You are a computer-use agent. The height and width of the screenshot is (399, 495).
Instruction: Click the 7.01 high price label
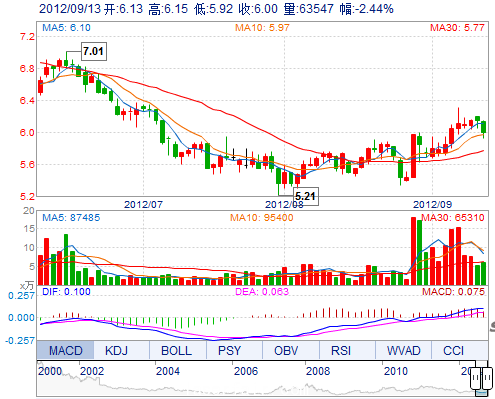click(x=94, y=51)
